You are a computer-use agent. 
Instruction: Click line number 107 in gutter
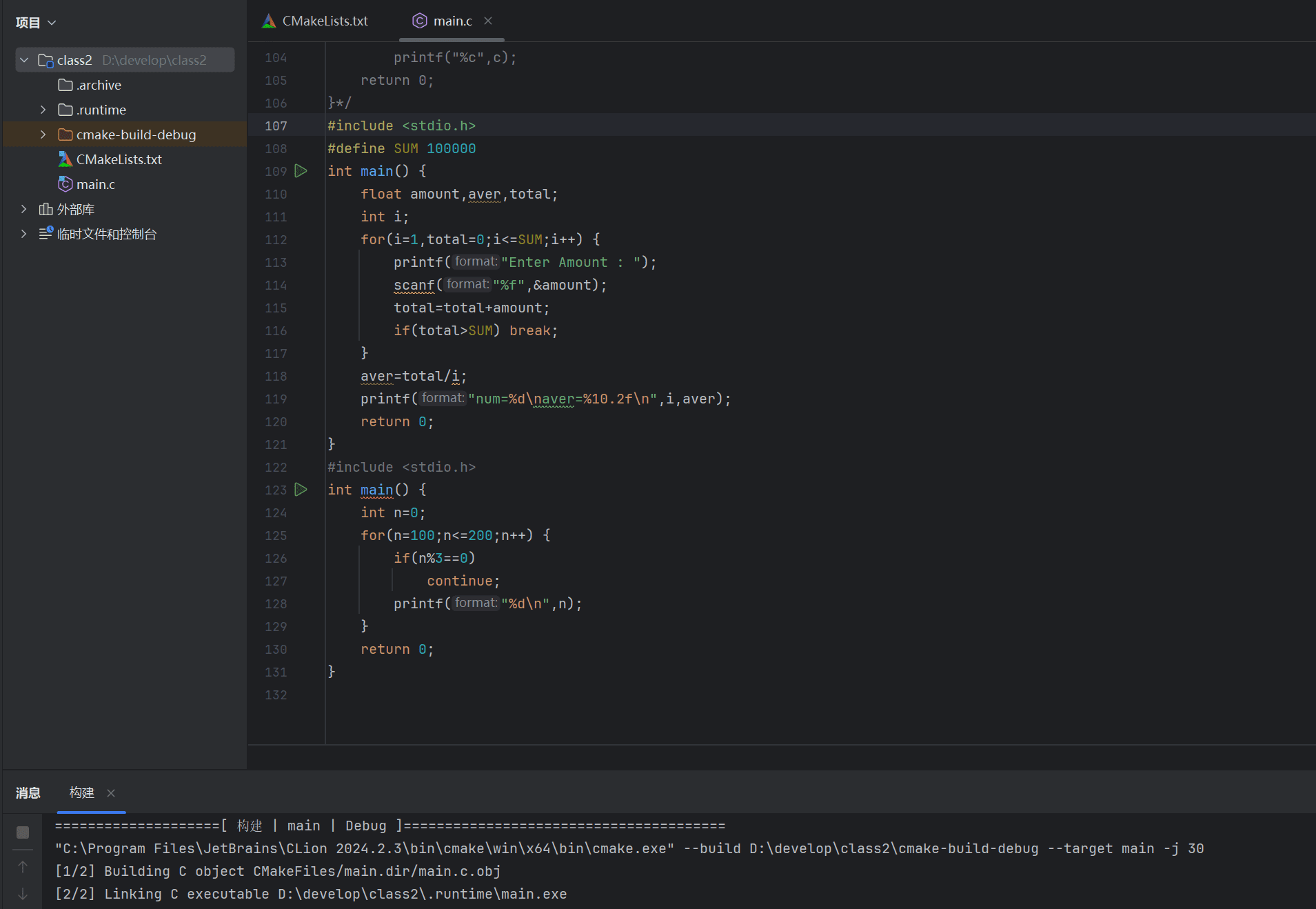[276, 126]
